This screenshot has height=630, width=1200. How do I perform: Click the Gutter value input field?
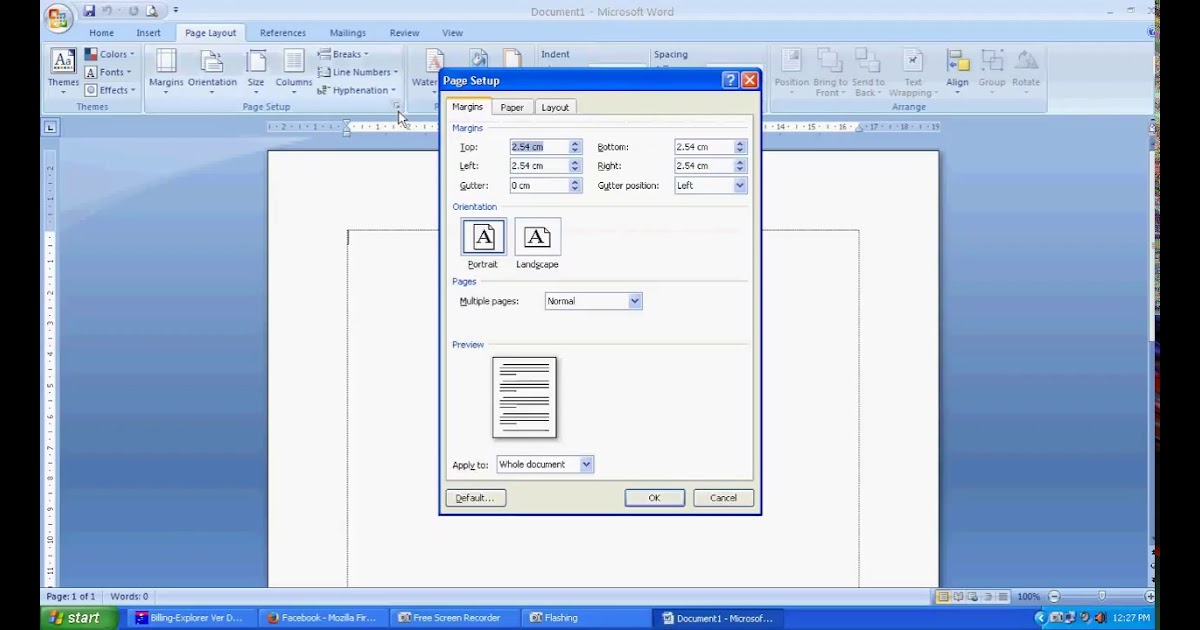point(539,185)
